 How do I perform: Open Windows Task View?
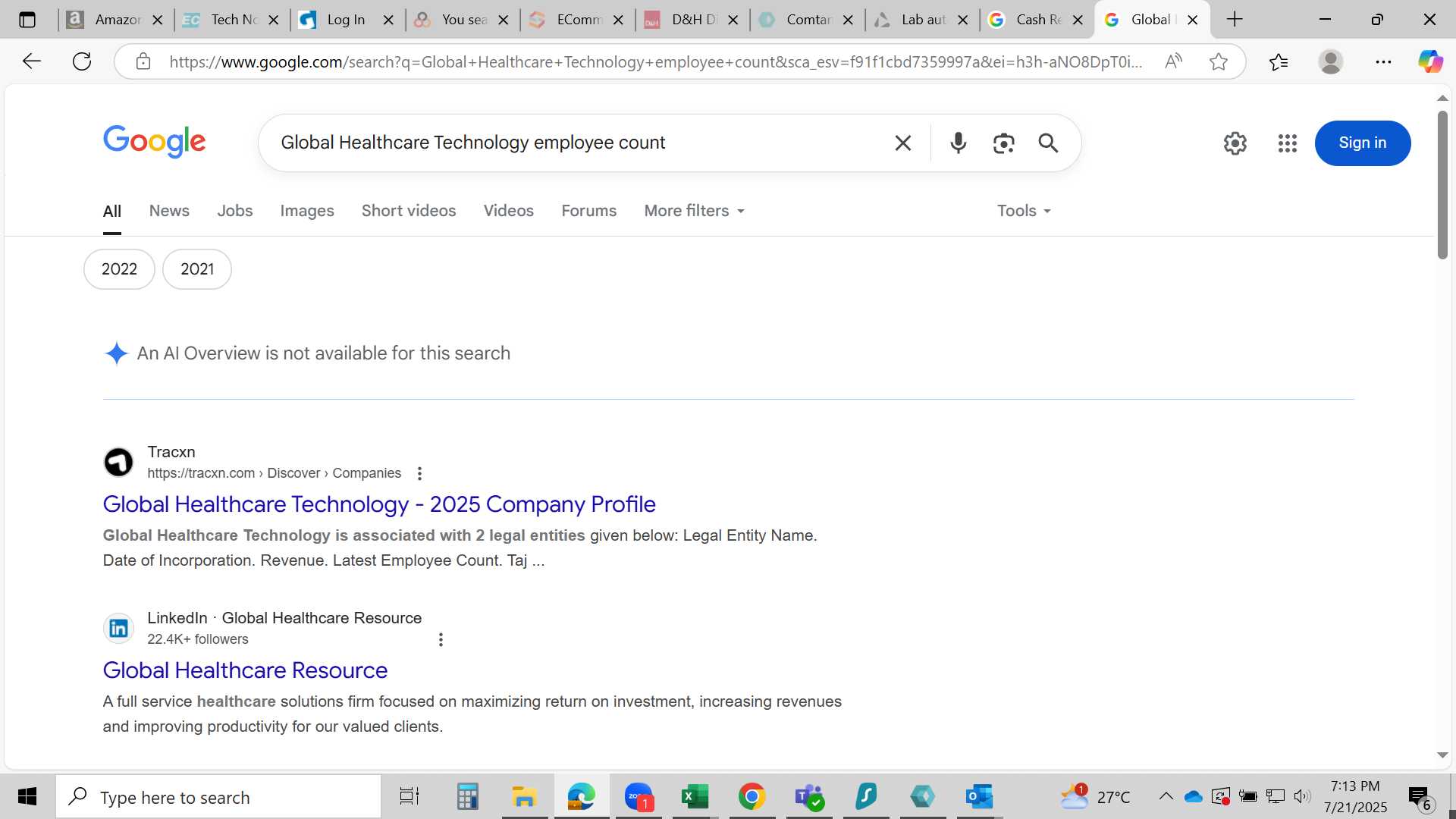409,797
